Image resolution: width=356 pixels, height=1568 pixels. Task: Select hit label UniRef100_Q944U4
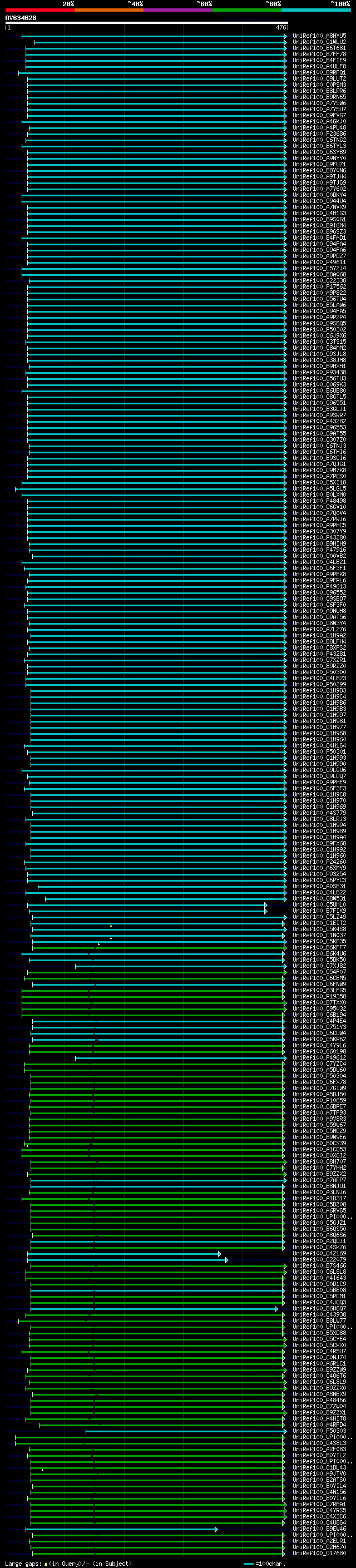point(319,201)
